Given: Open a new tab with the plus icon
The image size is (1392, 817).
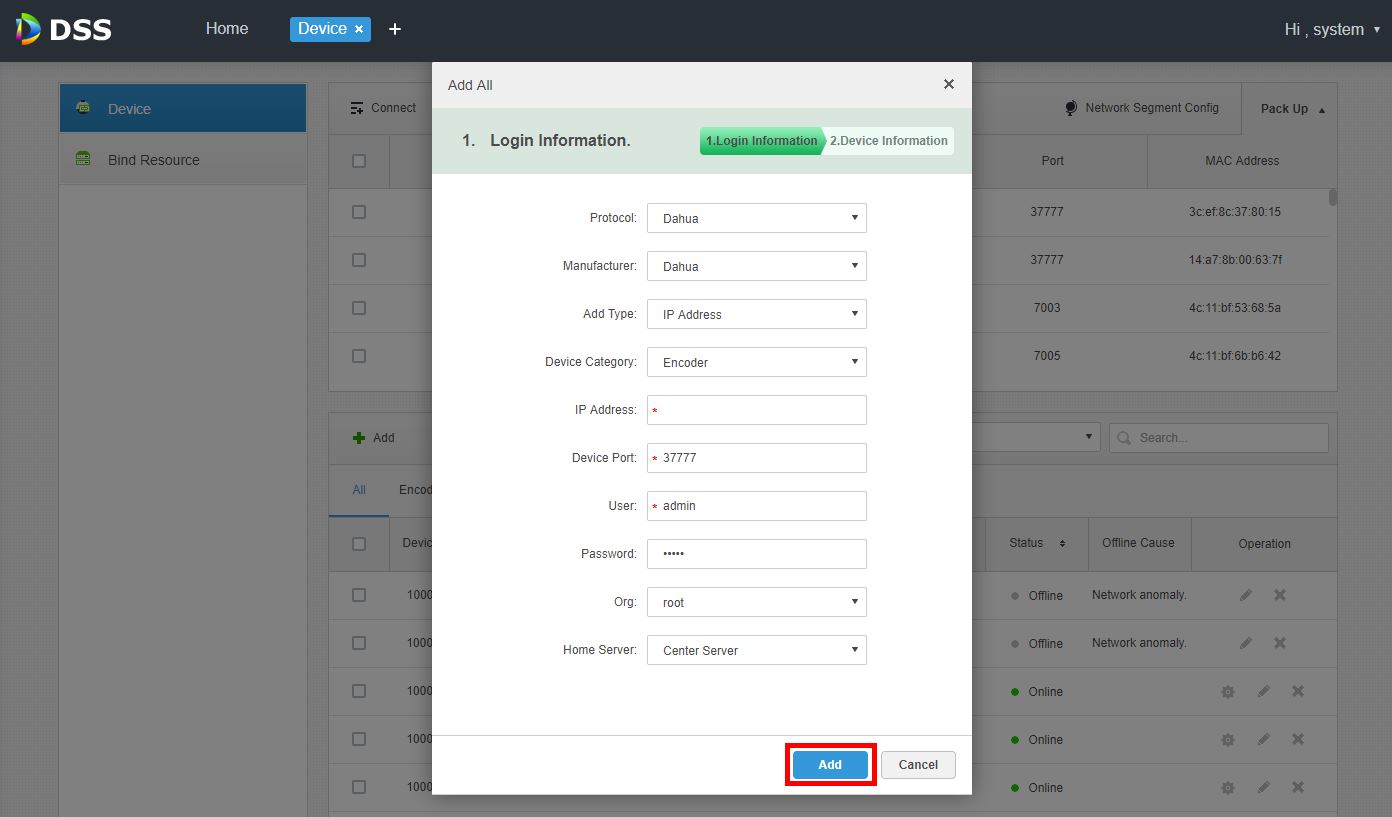Looking at the screenshot, I should tap(395, 29).
